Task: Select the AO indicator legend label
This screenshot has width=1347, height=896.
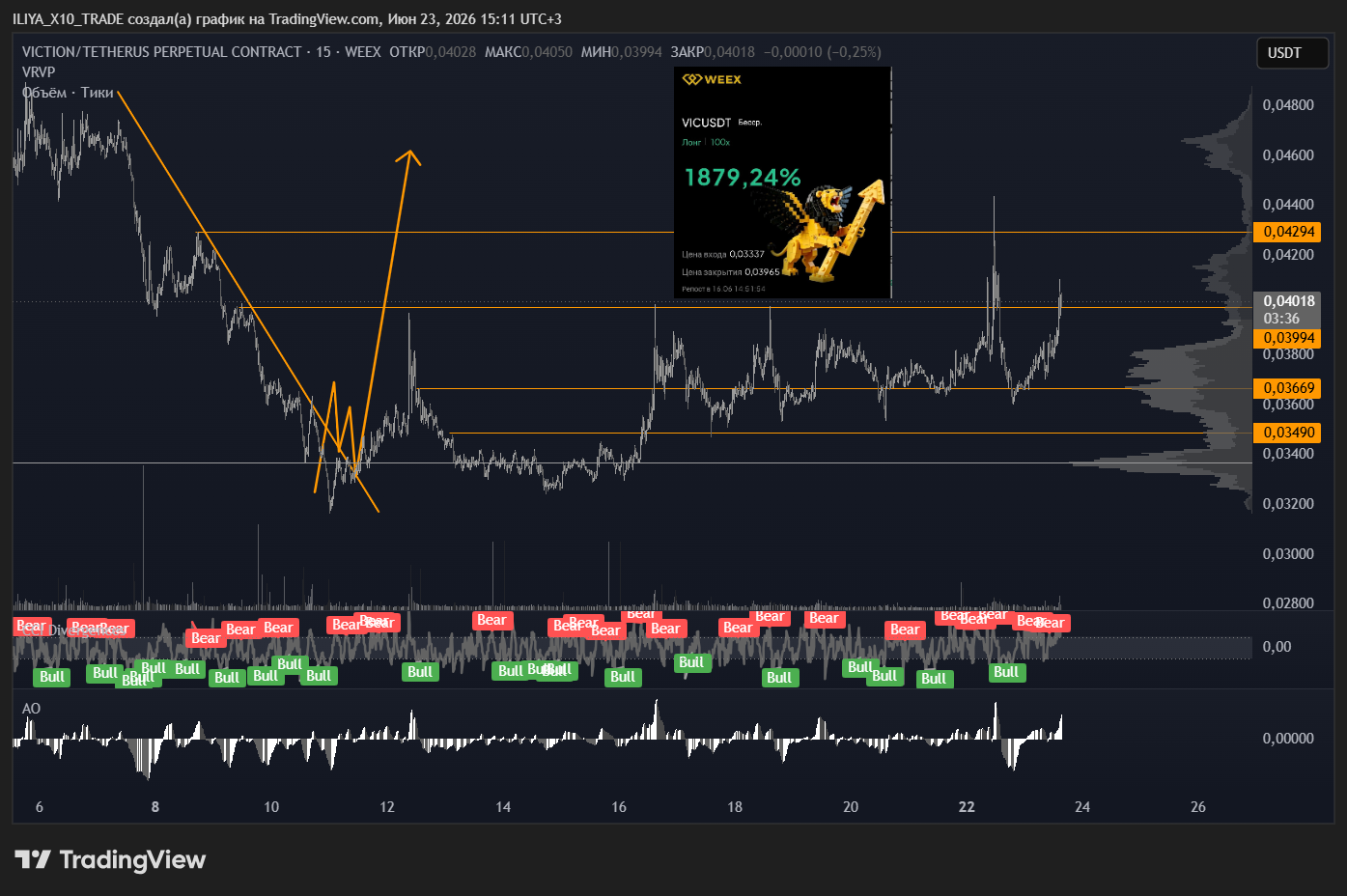Action: (31, 709)
